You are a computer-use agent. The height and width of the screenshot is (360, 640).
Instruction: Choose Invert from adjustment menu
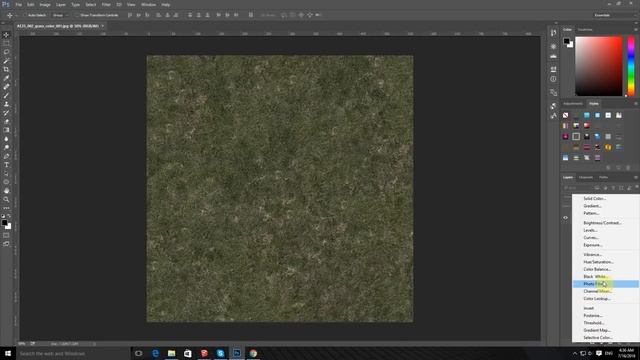click(x=605, y=308)
